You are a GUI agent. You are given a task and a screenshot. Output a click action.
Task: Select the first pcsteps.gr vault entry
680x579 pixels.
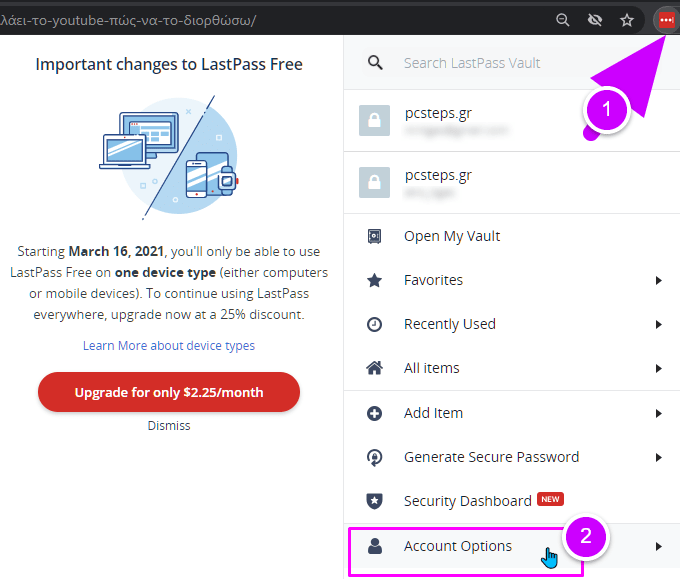(512, 121)
